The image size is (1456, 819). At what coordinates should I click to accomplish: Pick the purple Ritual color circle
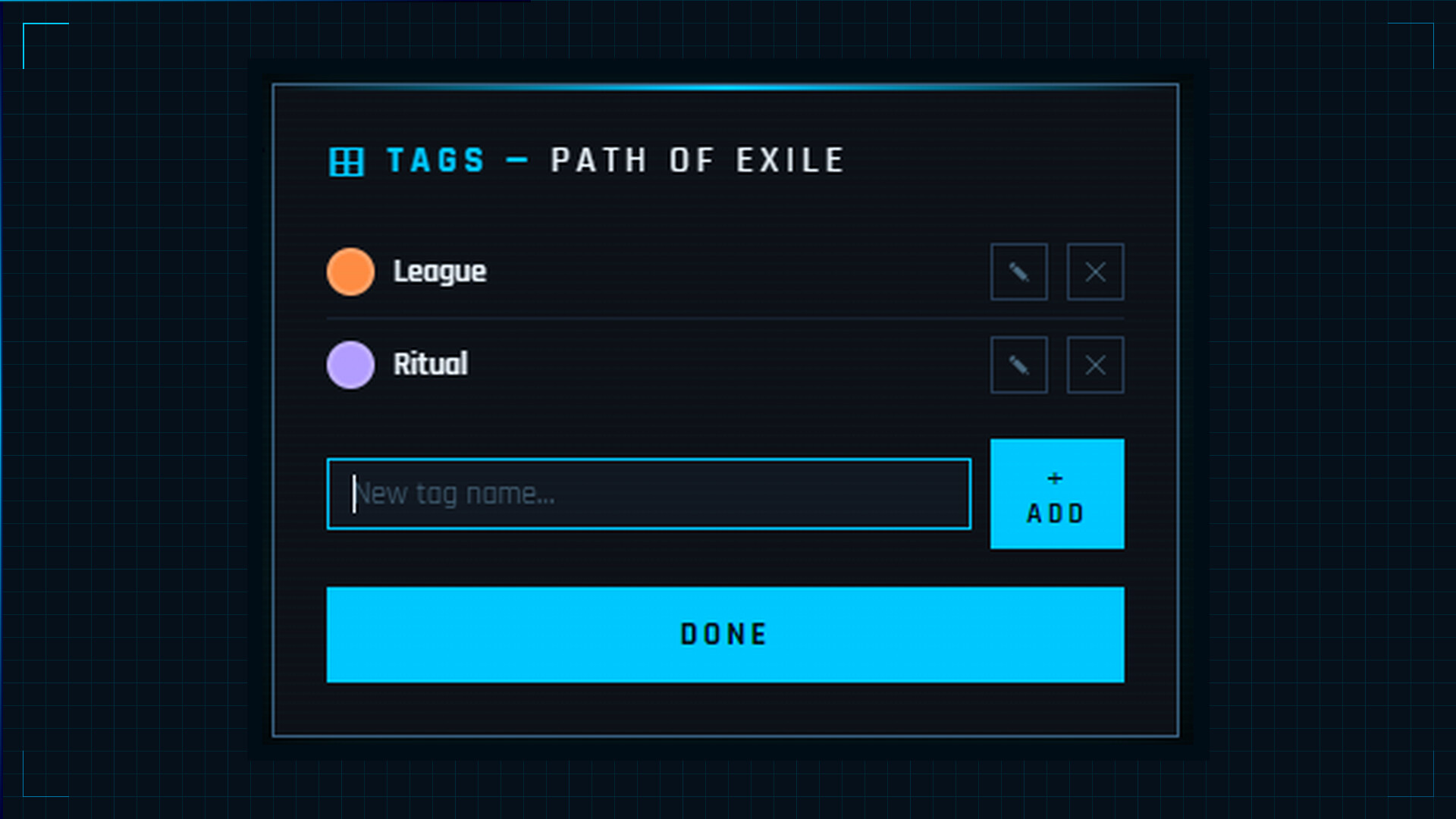point(350,365)
